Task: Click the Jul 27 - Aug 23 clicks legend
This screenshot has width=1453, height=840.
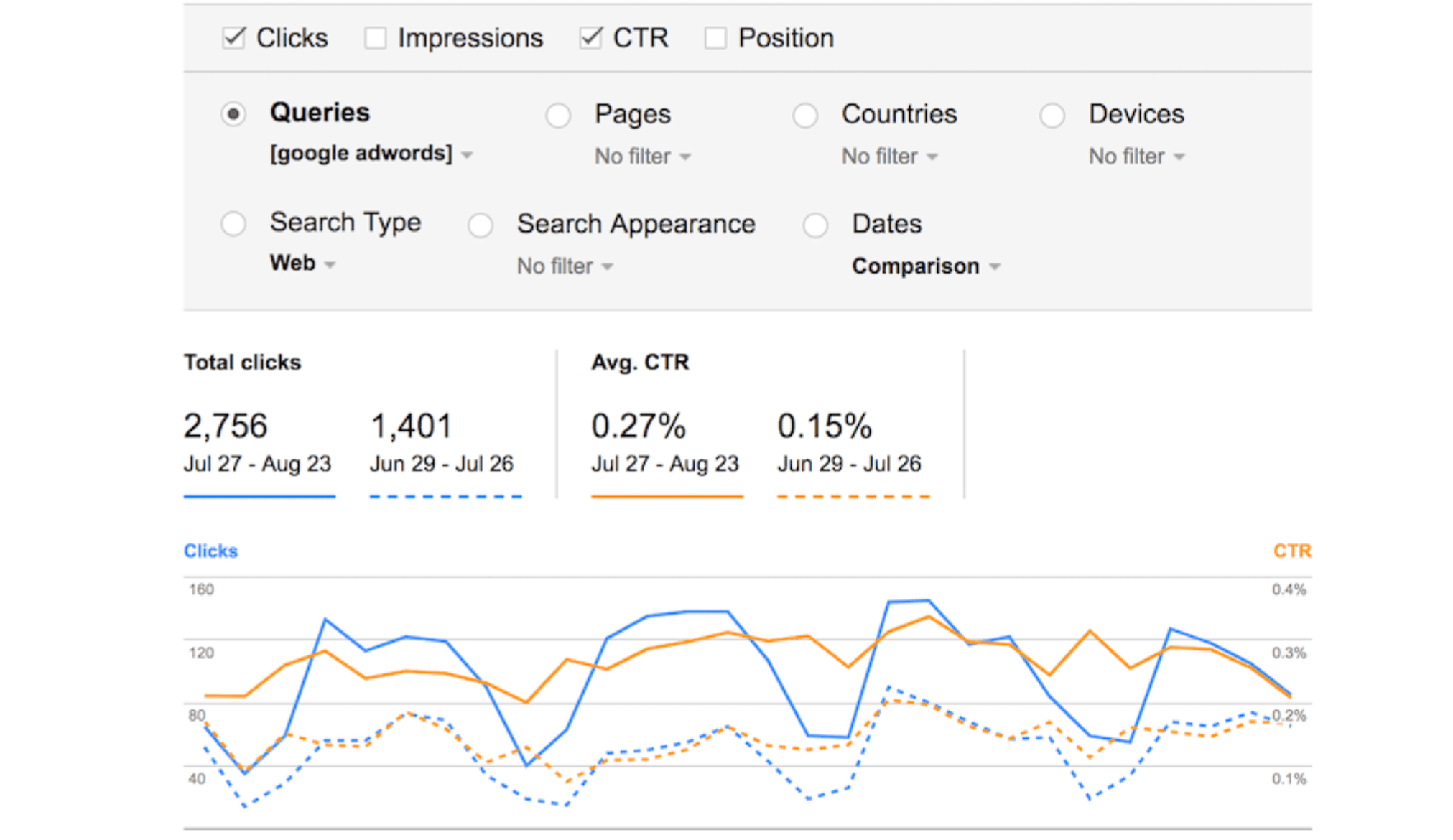Action: [x=259, y=463]
